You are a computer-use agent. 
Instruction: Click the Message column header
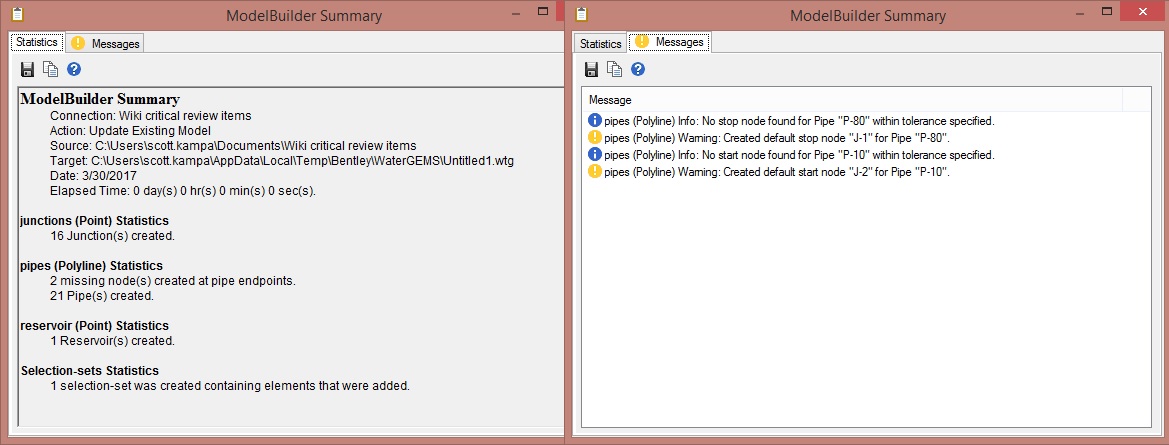tap(852, 100)
